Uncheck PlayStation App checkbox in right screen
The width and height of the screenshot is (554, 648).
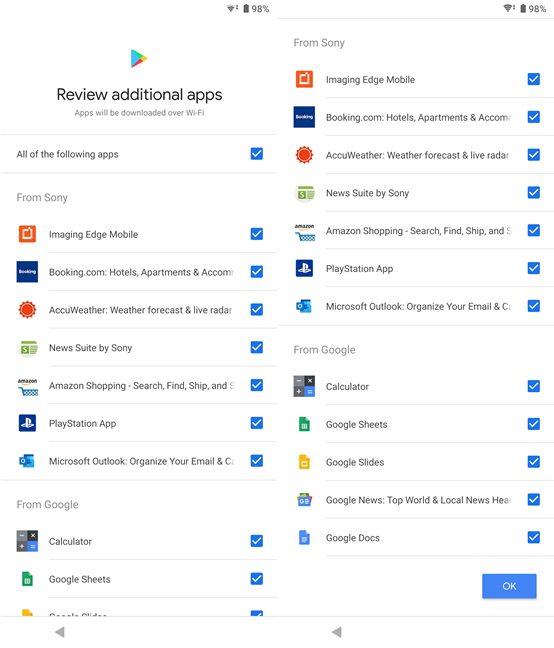click(x=534, y=268)
